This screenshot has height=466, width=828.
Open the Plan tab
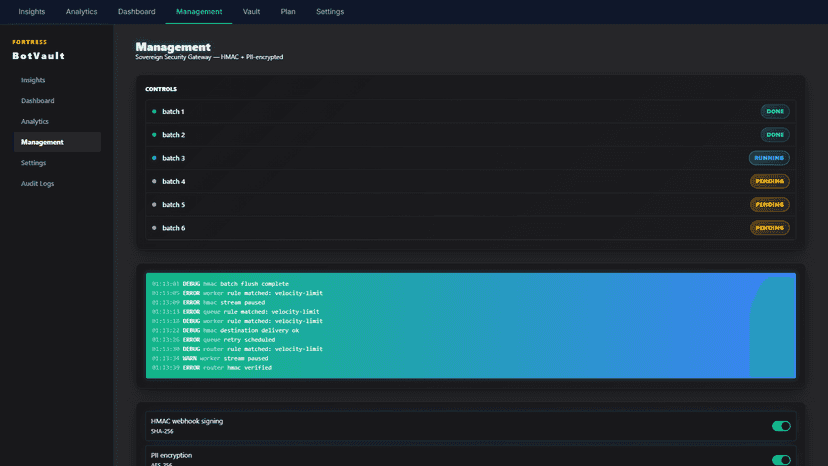click(288, 12)
